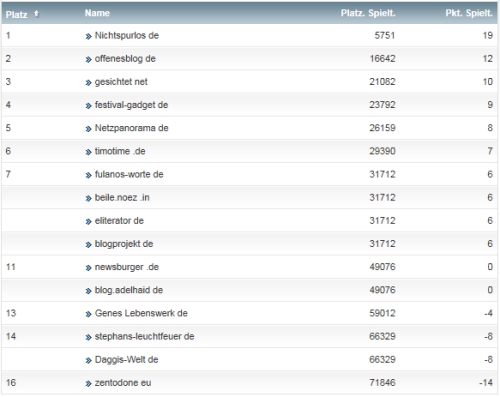Select the value 23792 in festival-gadget row
This screenshot has width=500, height=397.
coord(382,105)
